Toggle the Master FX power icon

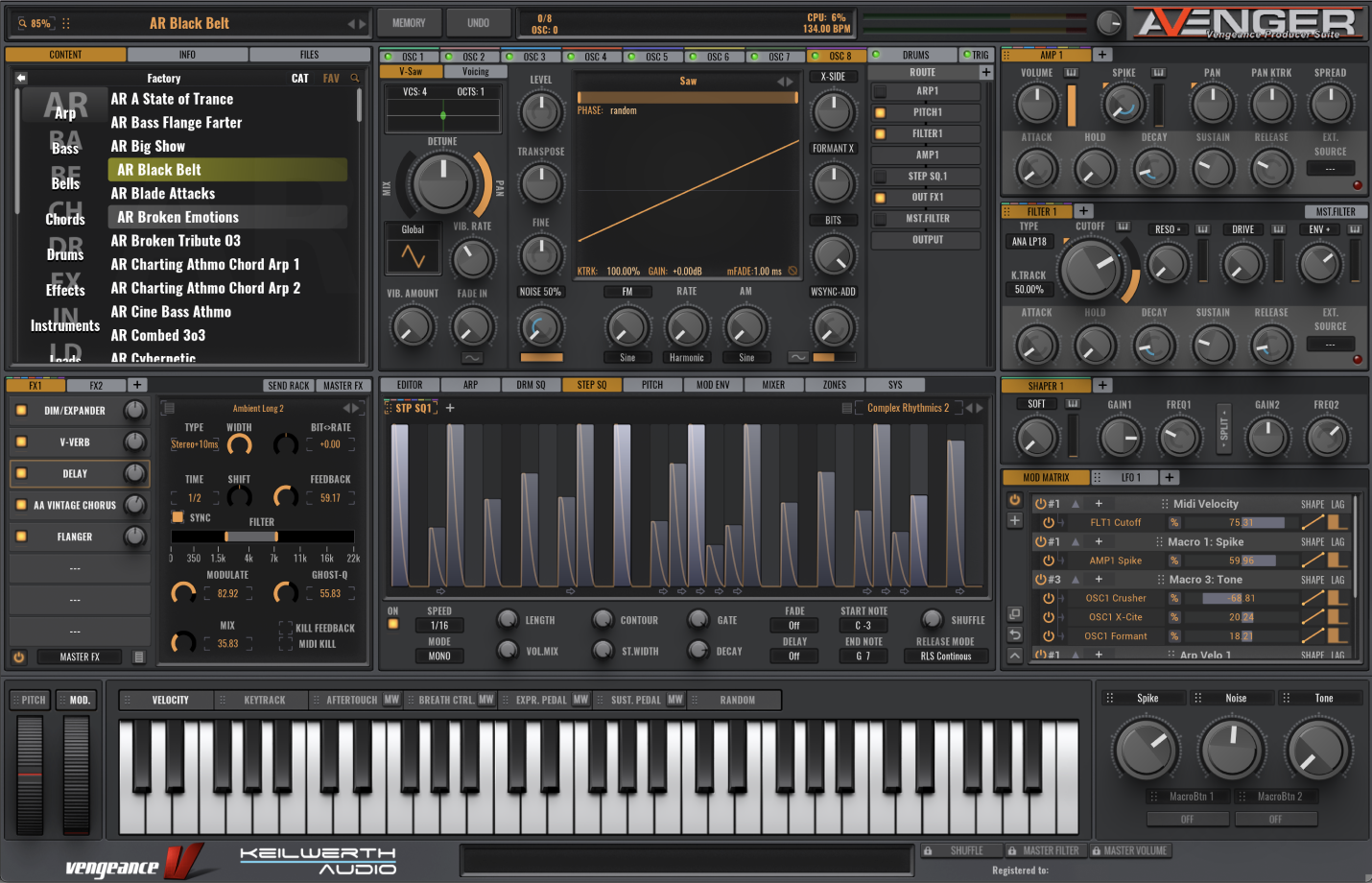pos(18,657)
